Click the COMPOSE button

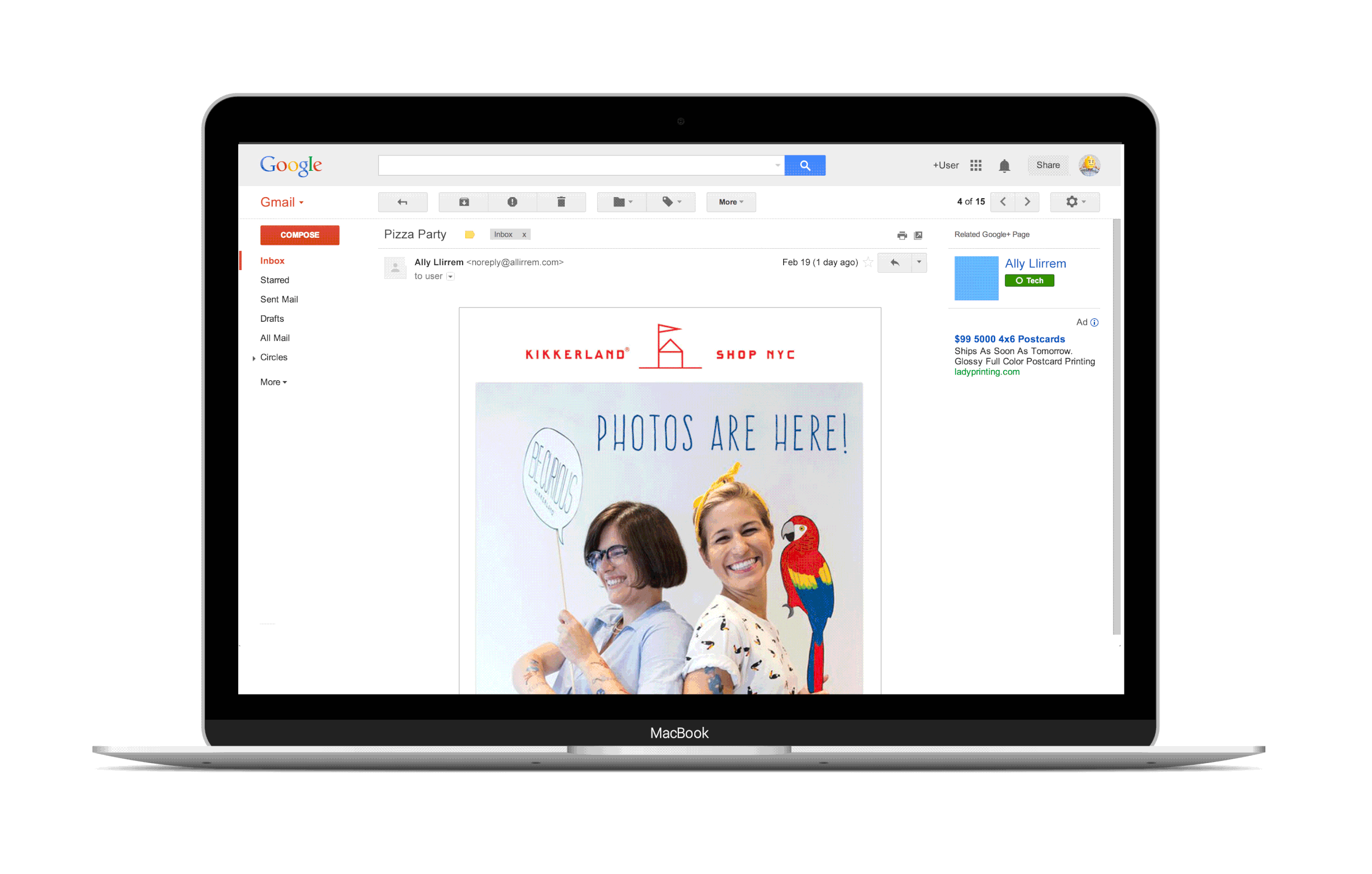pos(300,235)
